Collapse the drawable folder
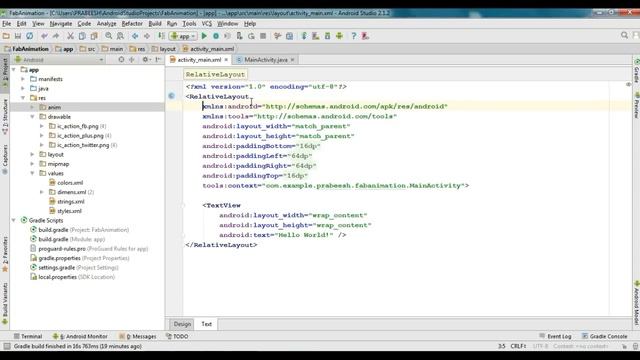 pos(33,117)
